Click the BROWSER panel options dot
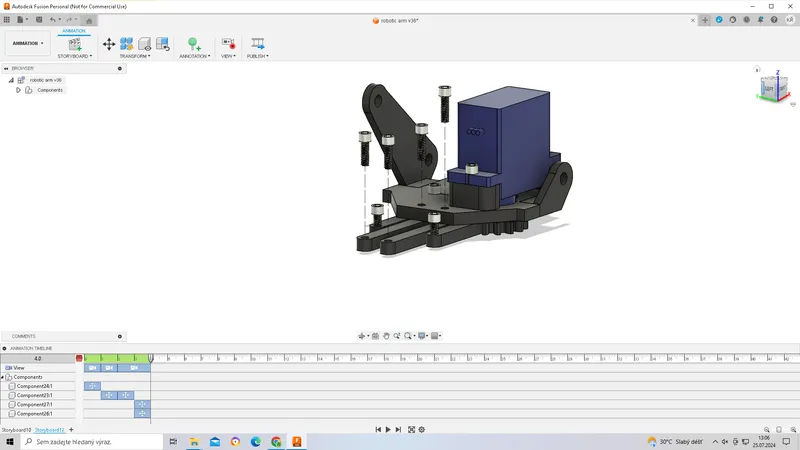This screenshot has width=800, height=450. [x=120, y=68]
